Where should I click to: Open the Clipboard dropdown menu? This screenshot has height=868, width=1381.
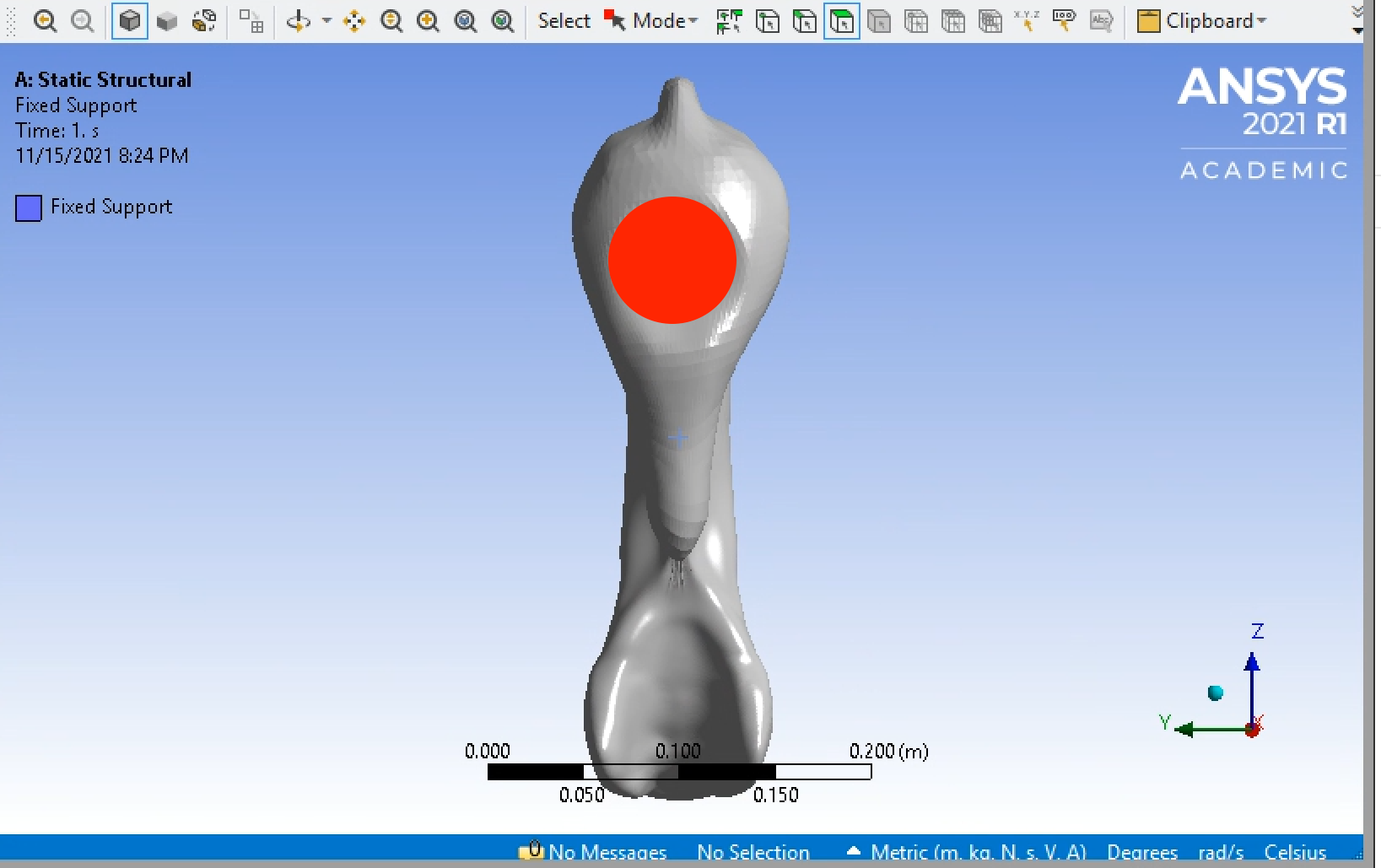pyautogui.click(x=1202, y=21)
